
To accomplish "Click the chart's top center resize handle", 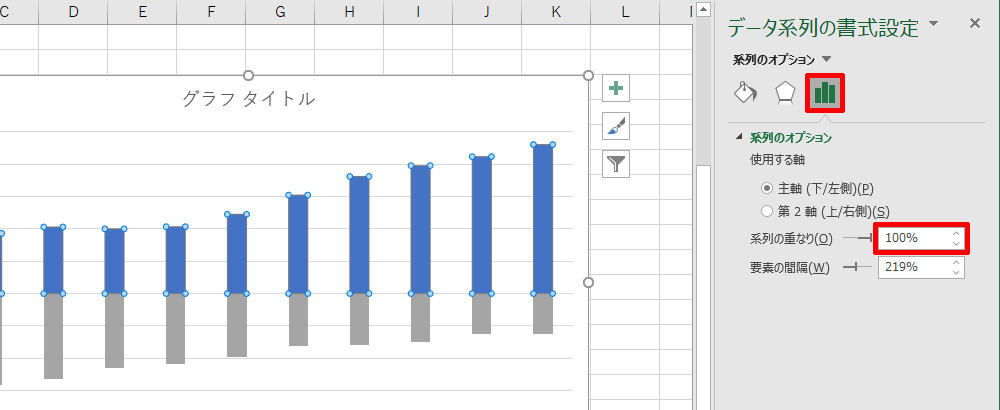I will coord(249,75).
